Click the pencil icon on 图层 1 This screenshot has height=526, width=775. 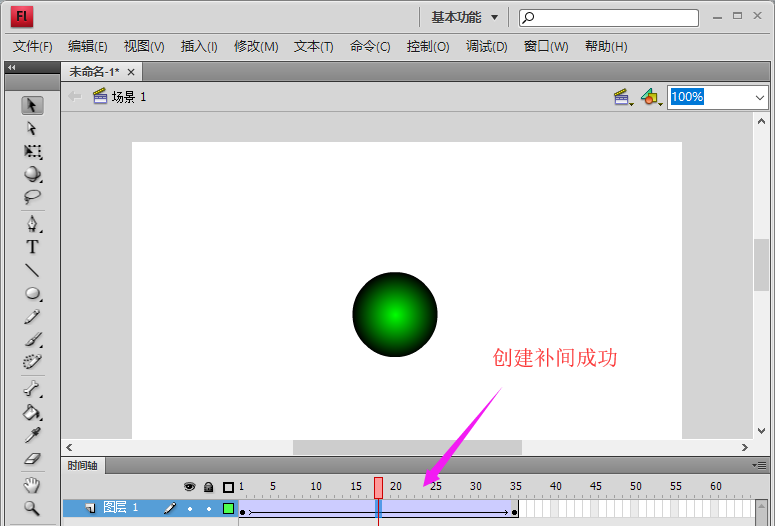(x=170, y=508)
